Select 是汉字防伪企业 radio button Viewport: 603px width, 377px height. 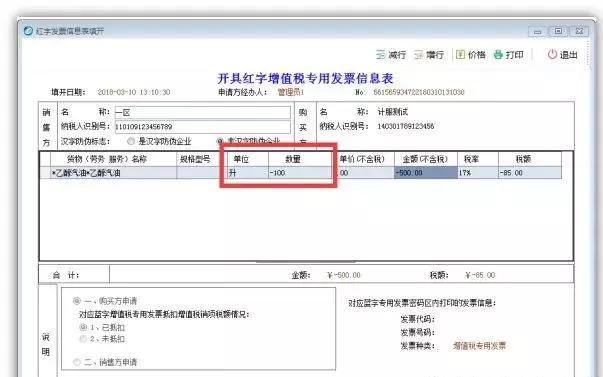tap(131, 141)
